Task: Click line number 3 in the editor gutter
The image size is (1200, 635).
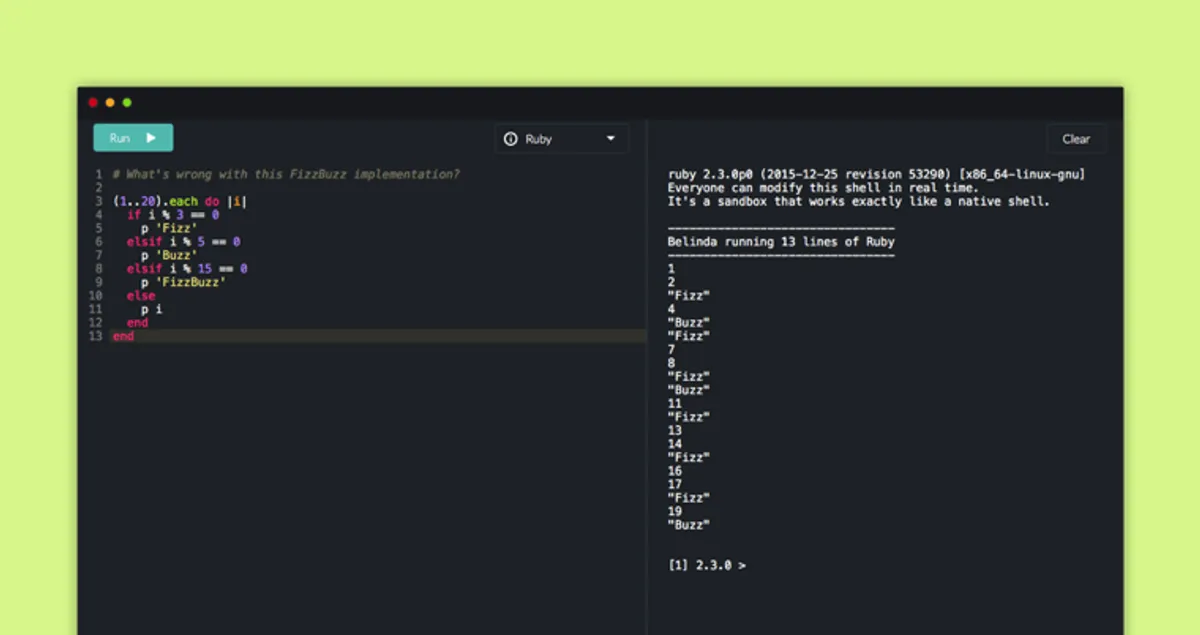Action: [98, 200]
